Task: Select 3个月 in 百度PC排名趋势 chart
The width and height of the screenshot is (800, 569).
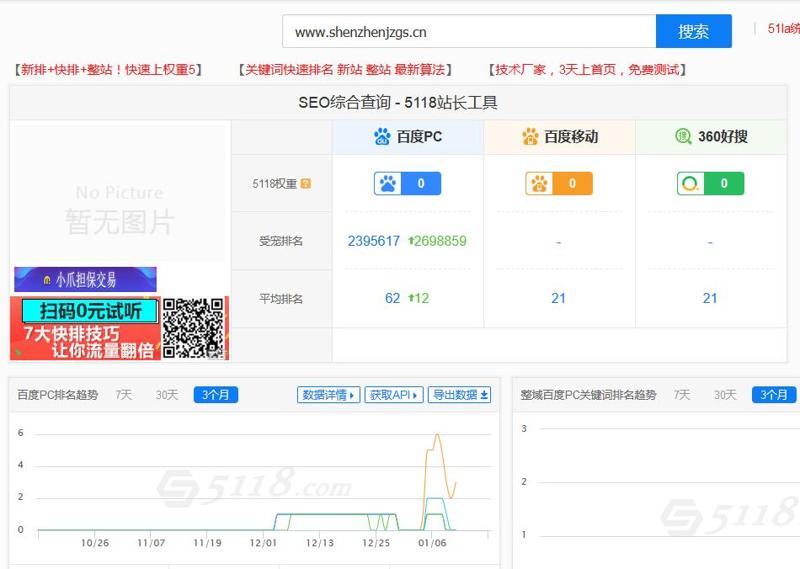Action: (x=216, y=395)
